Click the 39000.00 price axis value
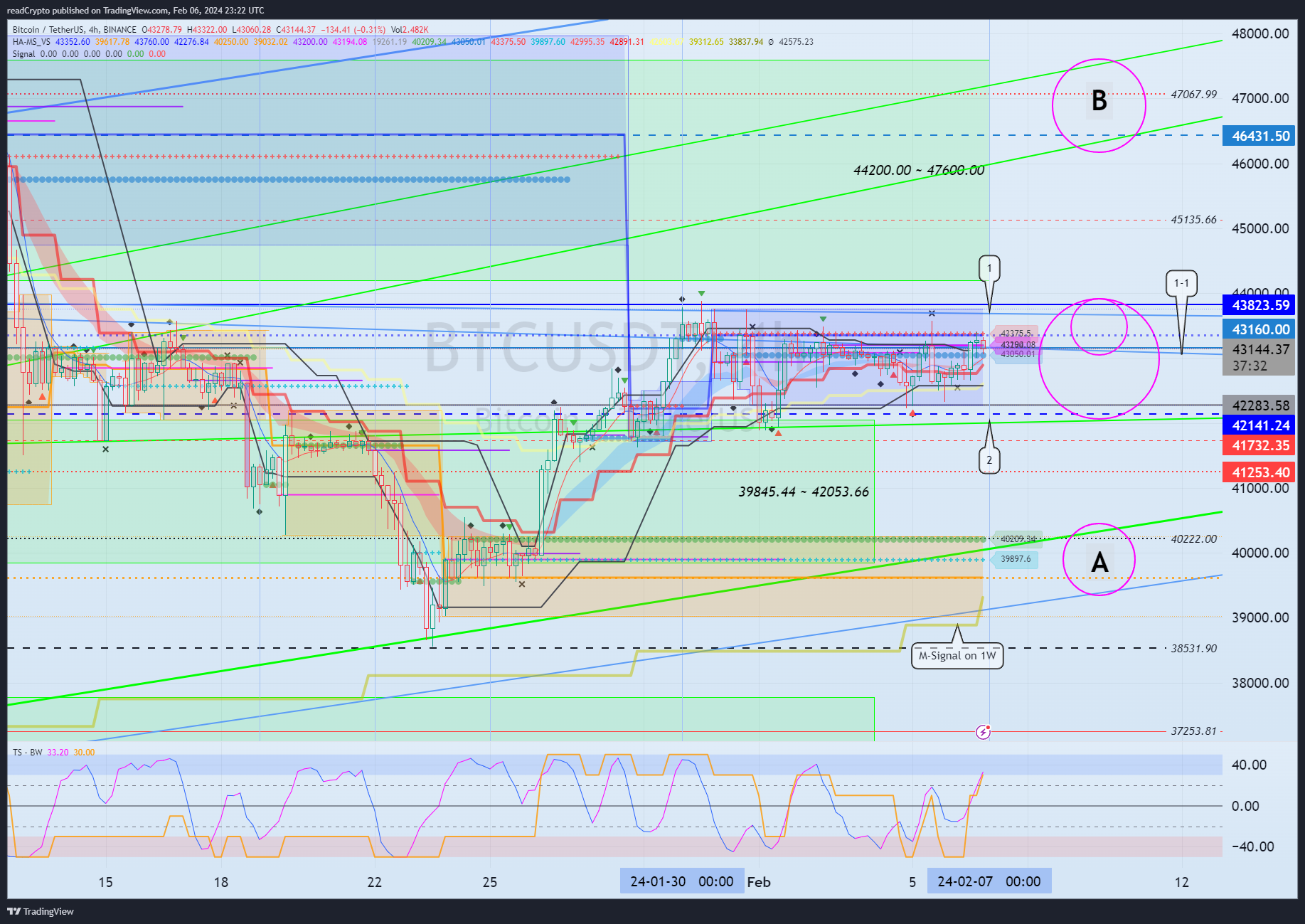The height and width of the screenshot is (924, 1305). pos(1260,617)
